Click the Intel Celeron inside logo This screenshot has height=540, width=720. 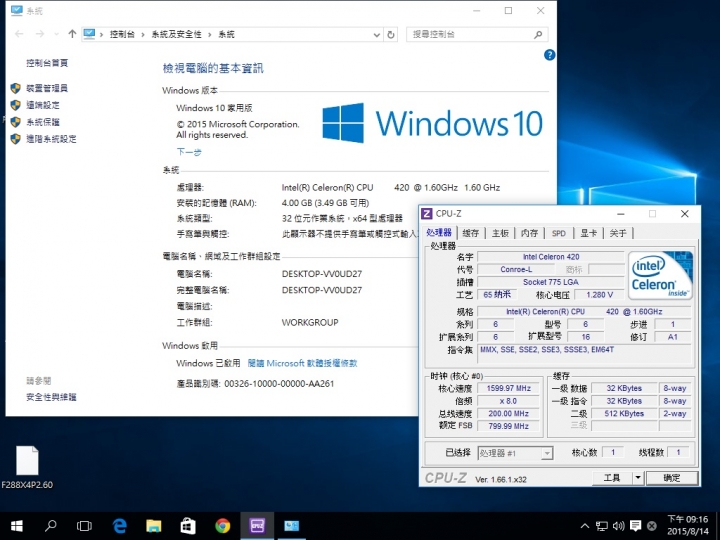660,275
